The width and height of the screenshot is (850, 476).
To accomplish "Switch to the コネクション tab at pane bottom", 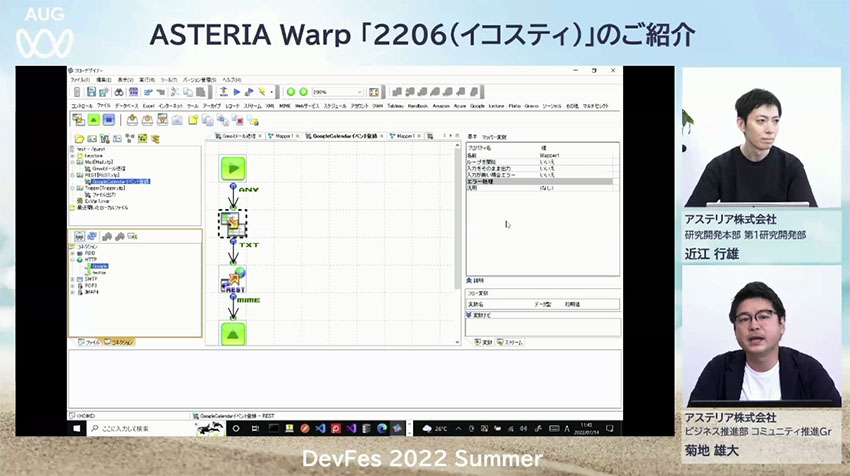I will 119,343.
